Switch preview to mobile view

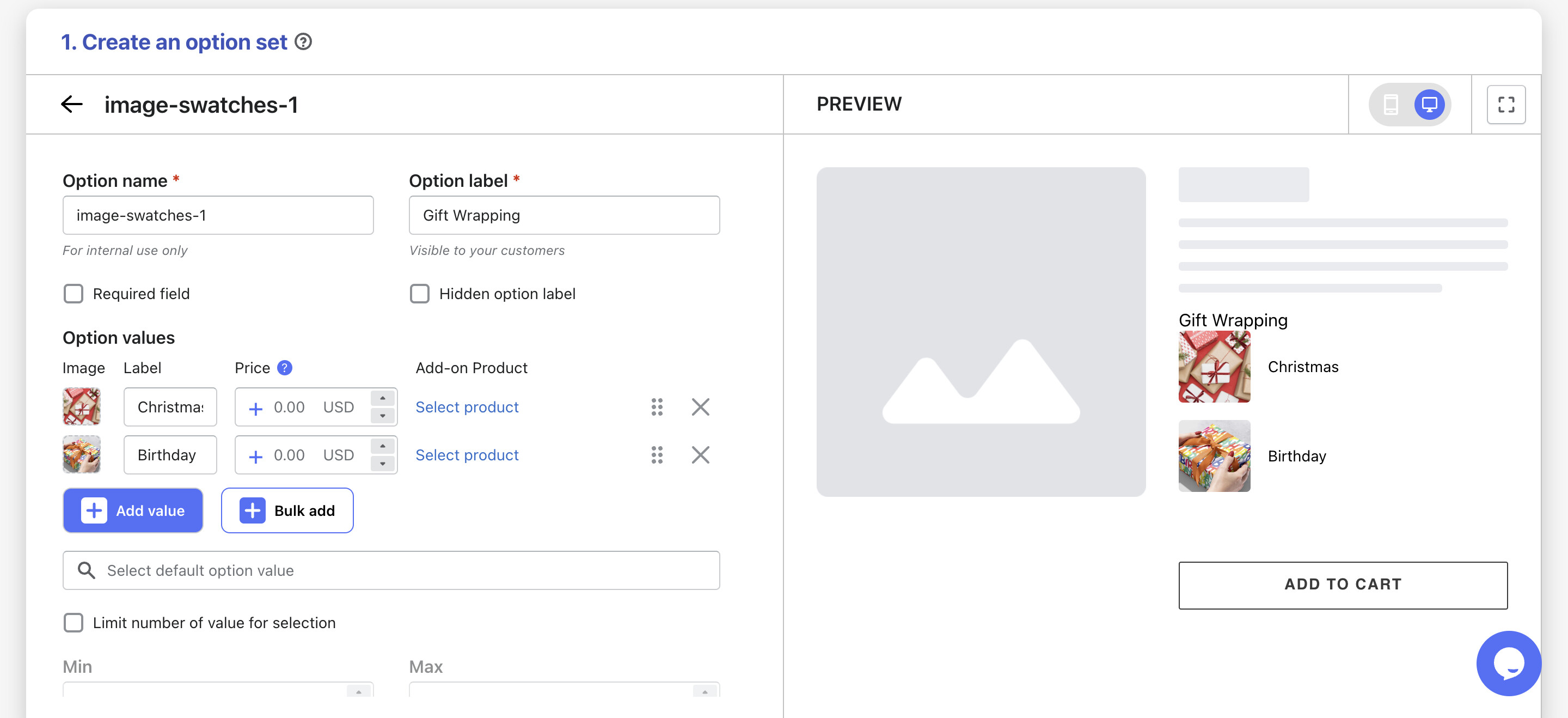point(1391,104)
